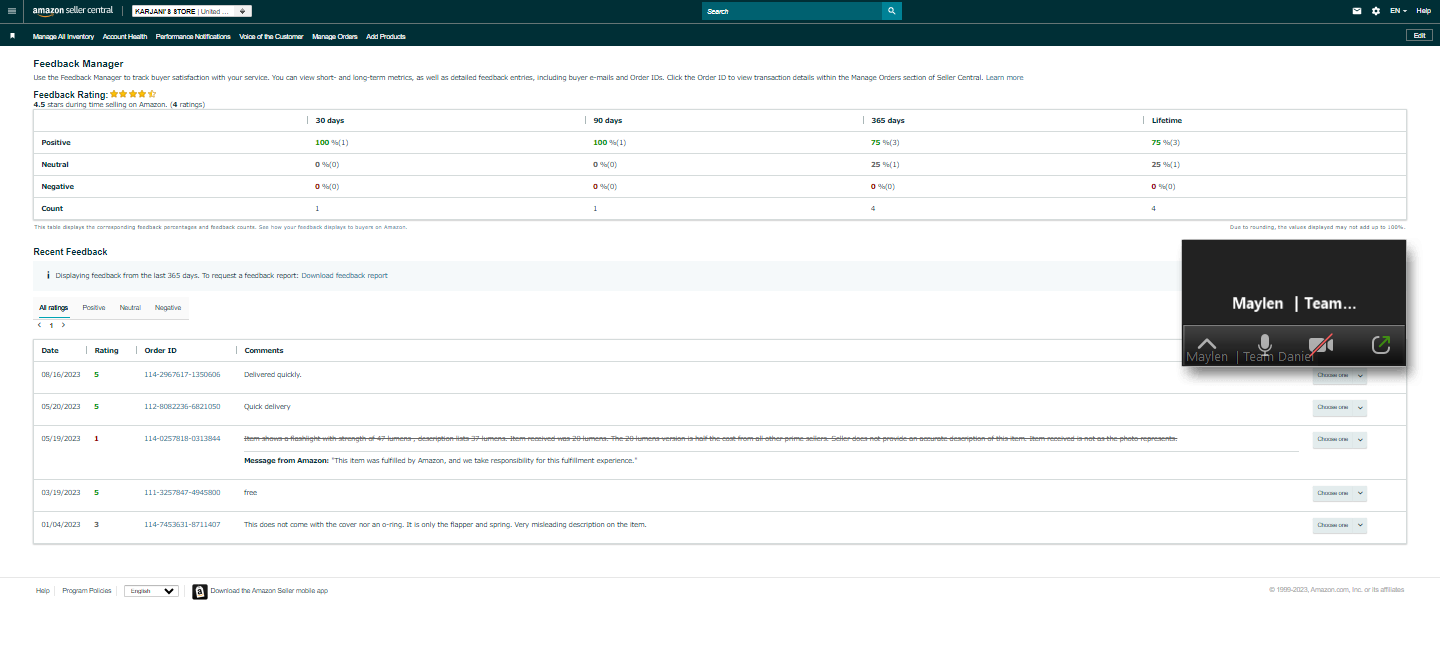The image size is (1440, 671).
Task: Open Manage Orders menu item
Action: point(335,36)
